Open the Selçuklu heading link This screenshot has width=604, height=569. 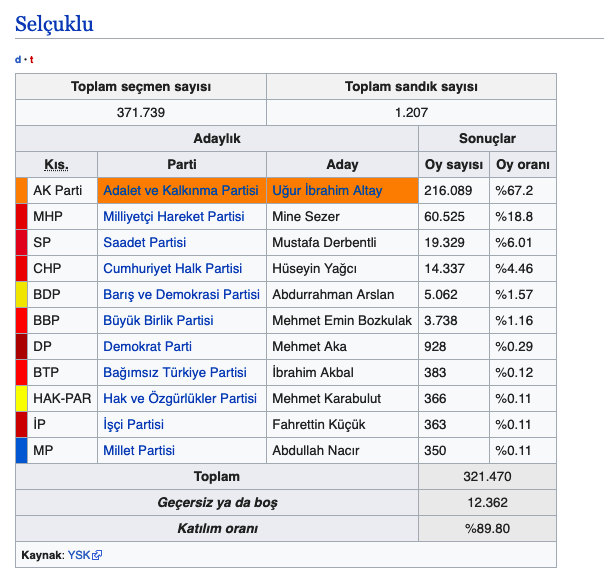click(x=54, y=24)
